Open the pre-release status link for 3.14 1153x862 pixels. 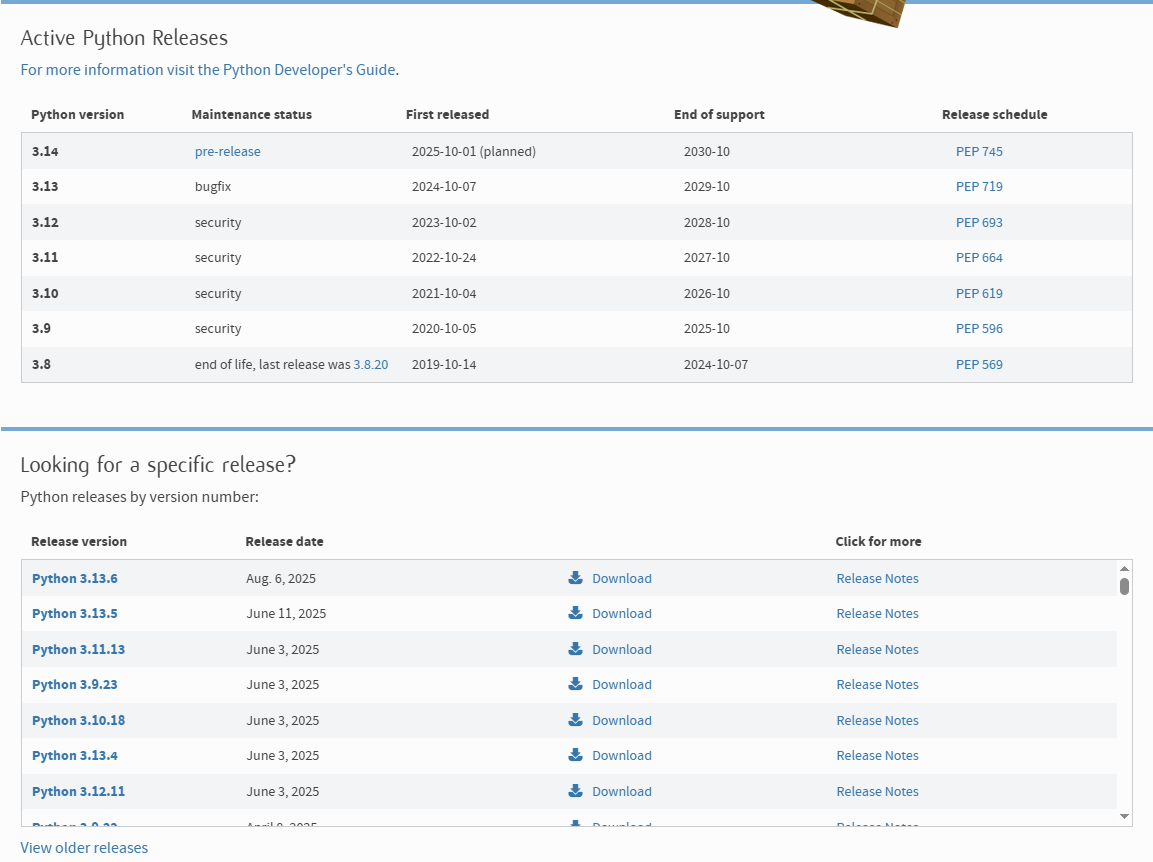coord(227,152)
